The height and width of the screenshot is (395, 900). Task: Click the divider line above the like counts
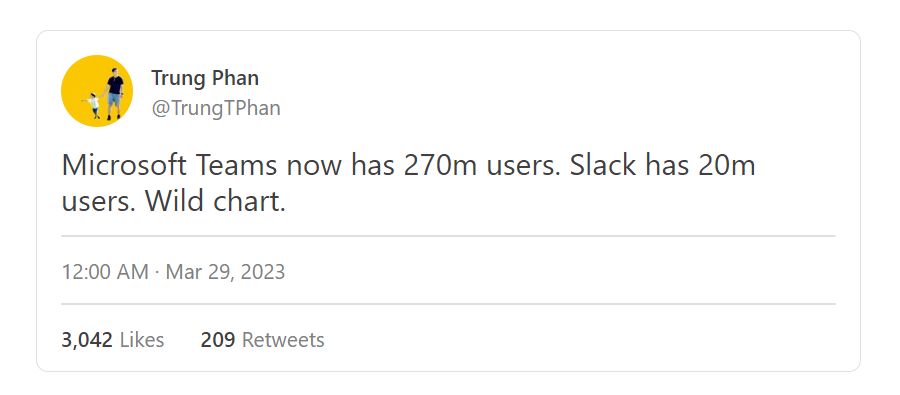tap(448, 304)
